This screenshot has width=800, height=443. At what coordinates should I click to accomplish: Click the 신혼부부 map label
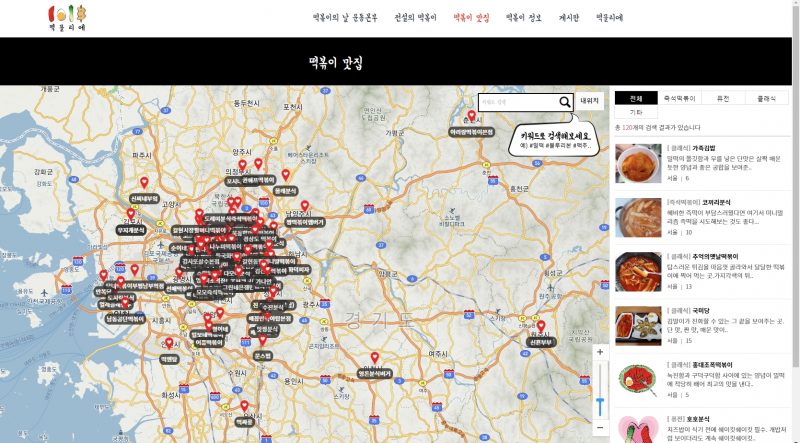point(541,342)
